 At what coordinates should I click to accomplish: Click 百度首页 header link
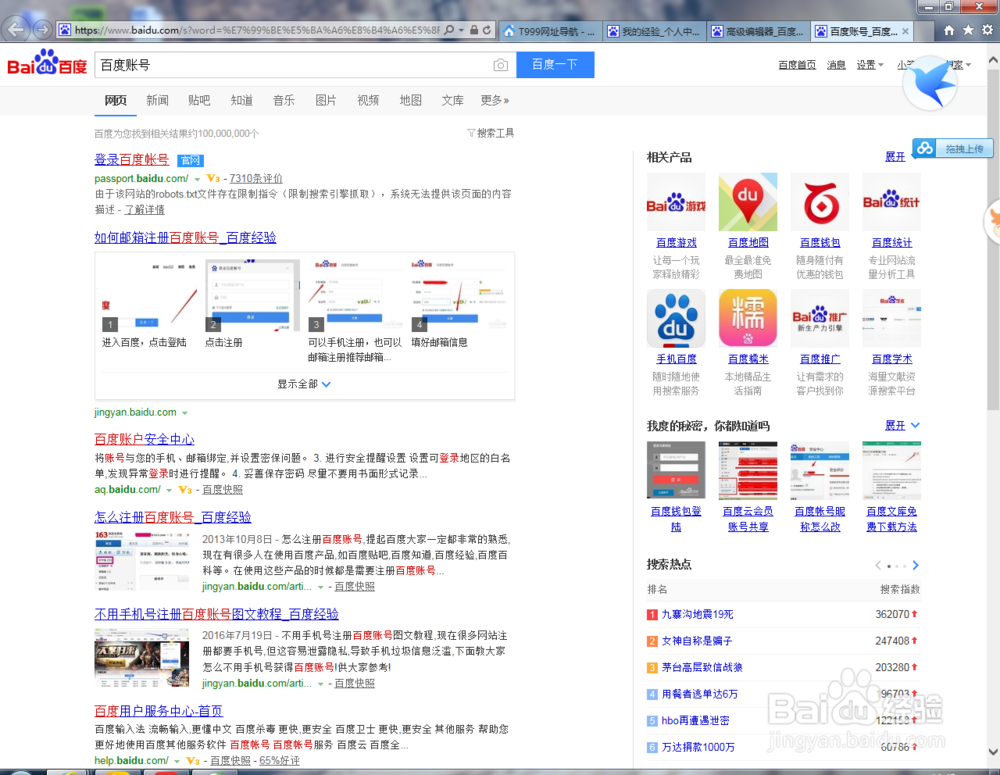(x=797, y=65)
